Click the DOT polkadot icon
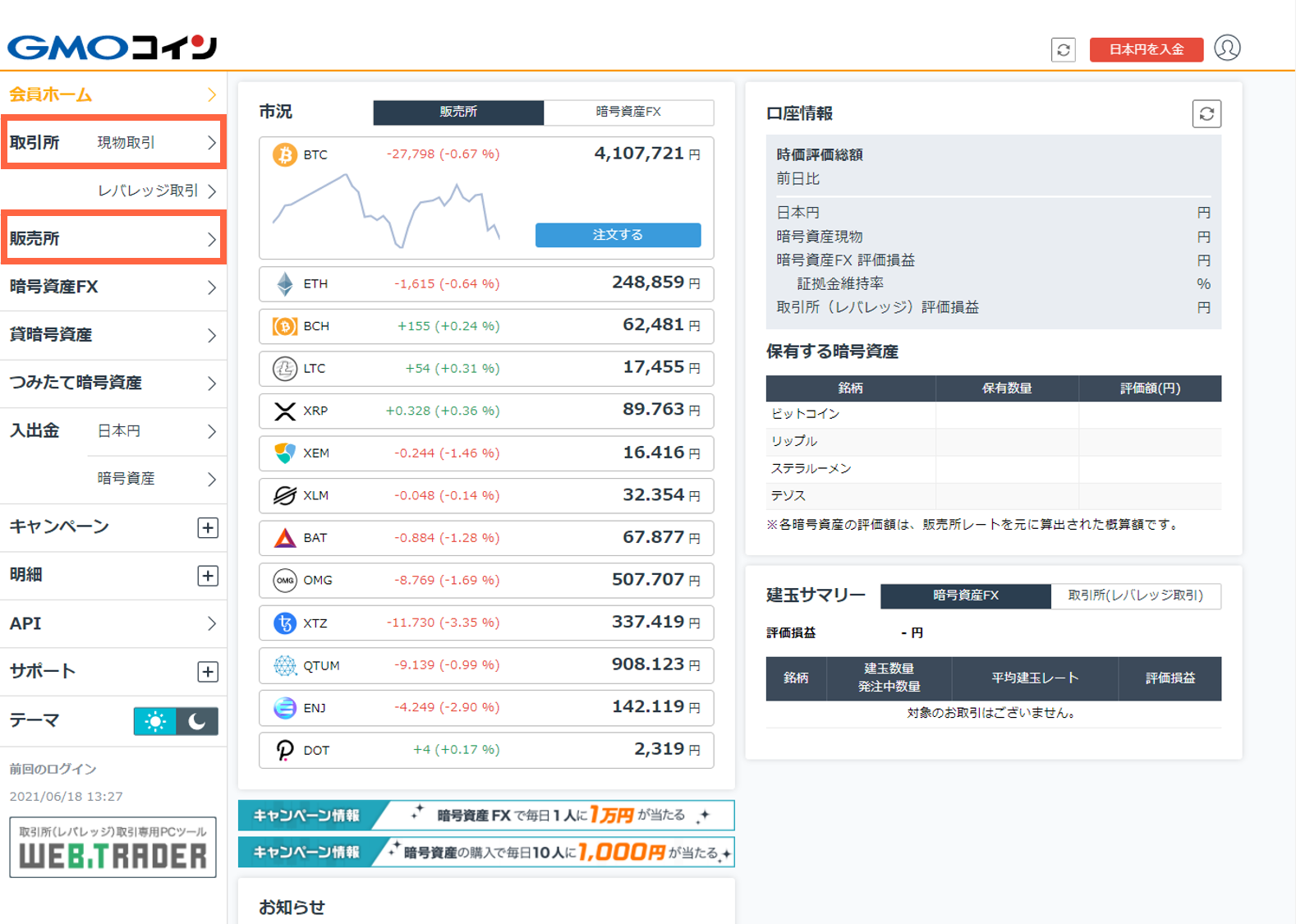 pyautogui.click(x=285, y=750)
